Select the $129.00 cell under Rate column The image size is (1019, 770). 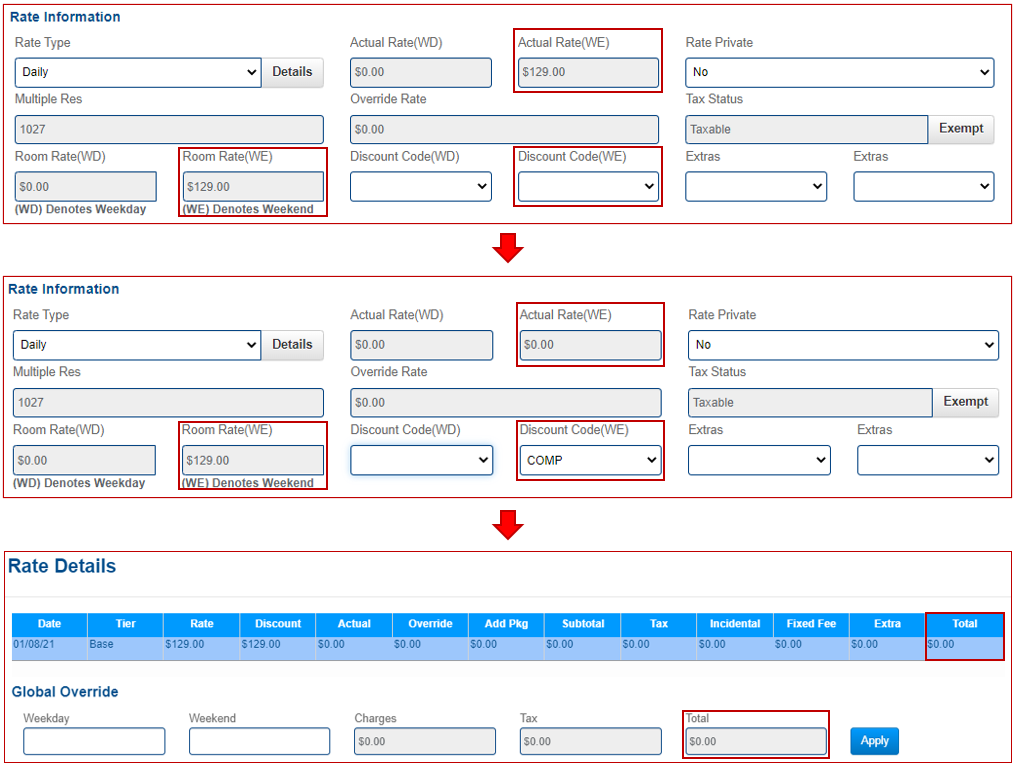(x=201, y=648)
